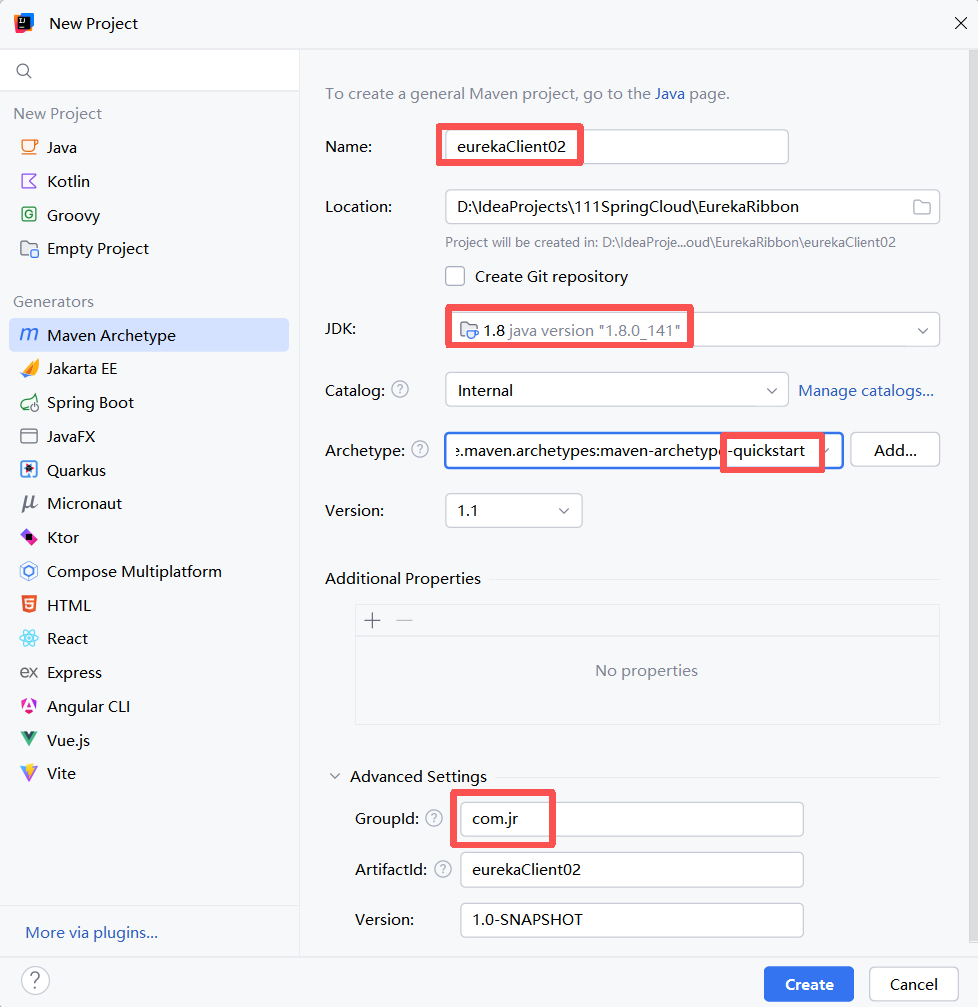The image size is (978, 1007).
Task: Enable Create Git repository checkbox
Action: tap(455, 276)
